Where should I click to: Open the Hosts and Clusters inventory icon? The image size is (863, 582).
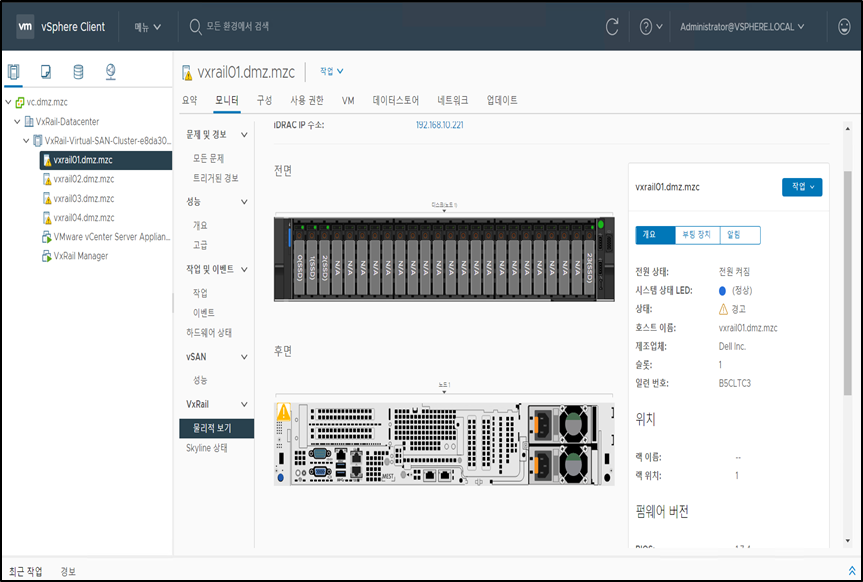point(14,72)
